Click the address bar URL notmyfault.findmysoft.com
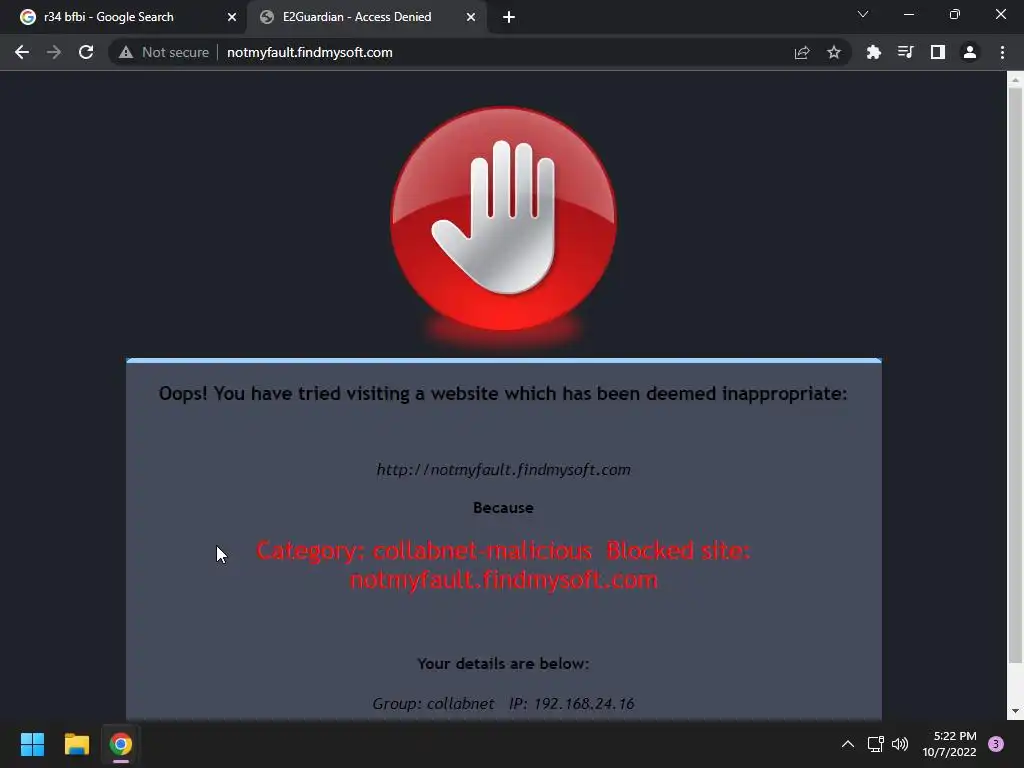1024x768 pixels. click(310, 52)
